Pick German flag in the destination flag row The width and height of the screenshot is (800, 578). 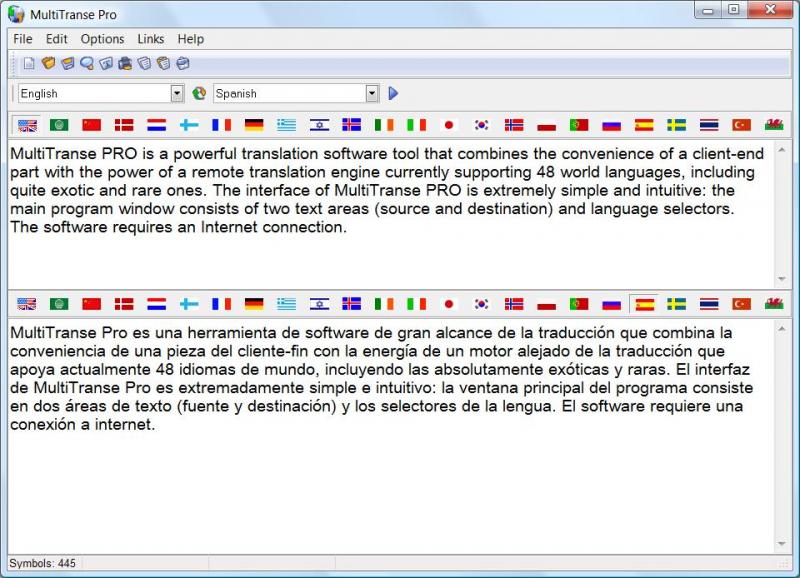tap(254, 304)
